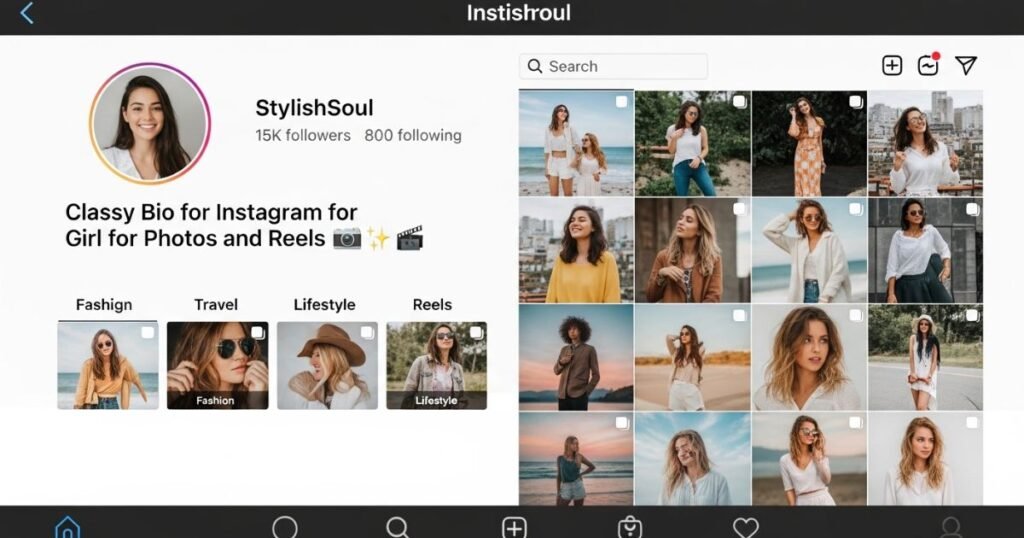Open bottom-row post of woman on white background
1024x538 pixels.
[x=925, y=458]
